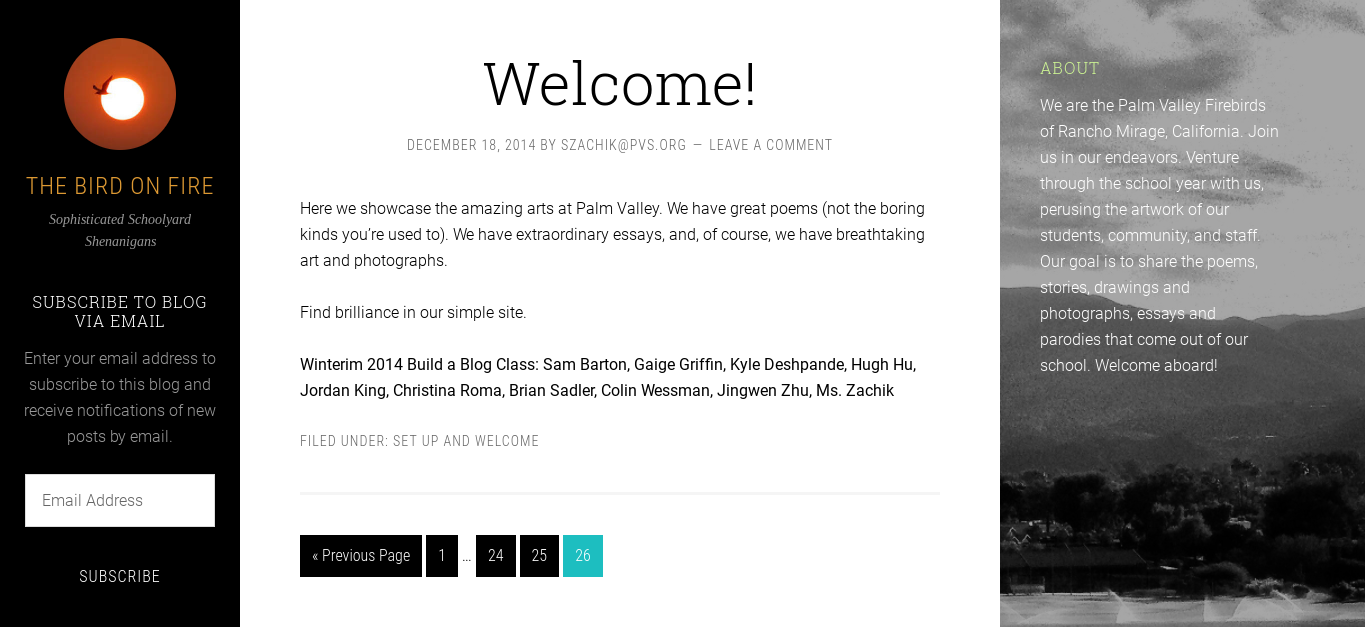Click the December 18, 2014 post date

coord(471,145)
